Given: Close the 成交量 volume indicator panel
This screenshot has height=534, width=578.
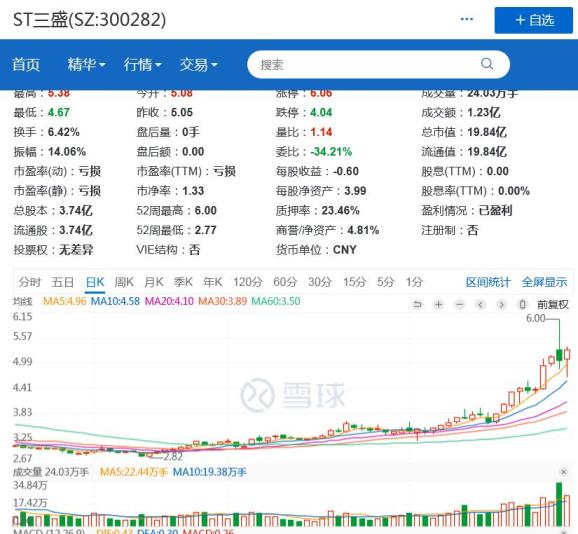Looking at the screenshot, I should (x=564, y=472).
